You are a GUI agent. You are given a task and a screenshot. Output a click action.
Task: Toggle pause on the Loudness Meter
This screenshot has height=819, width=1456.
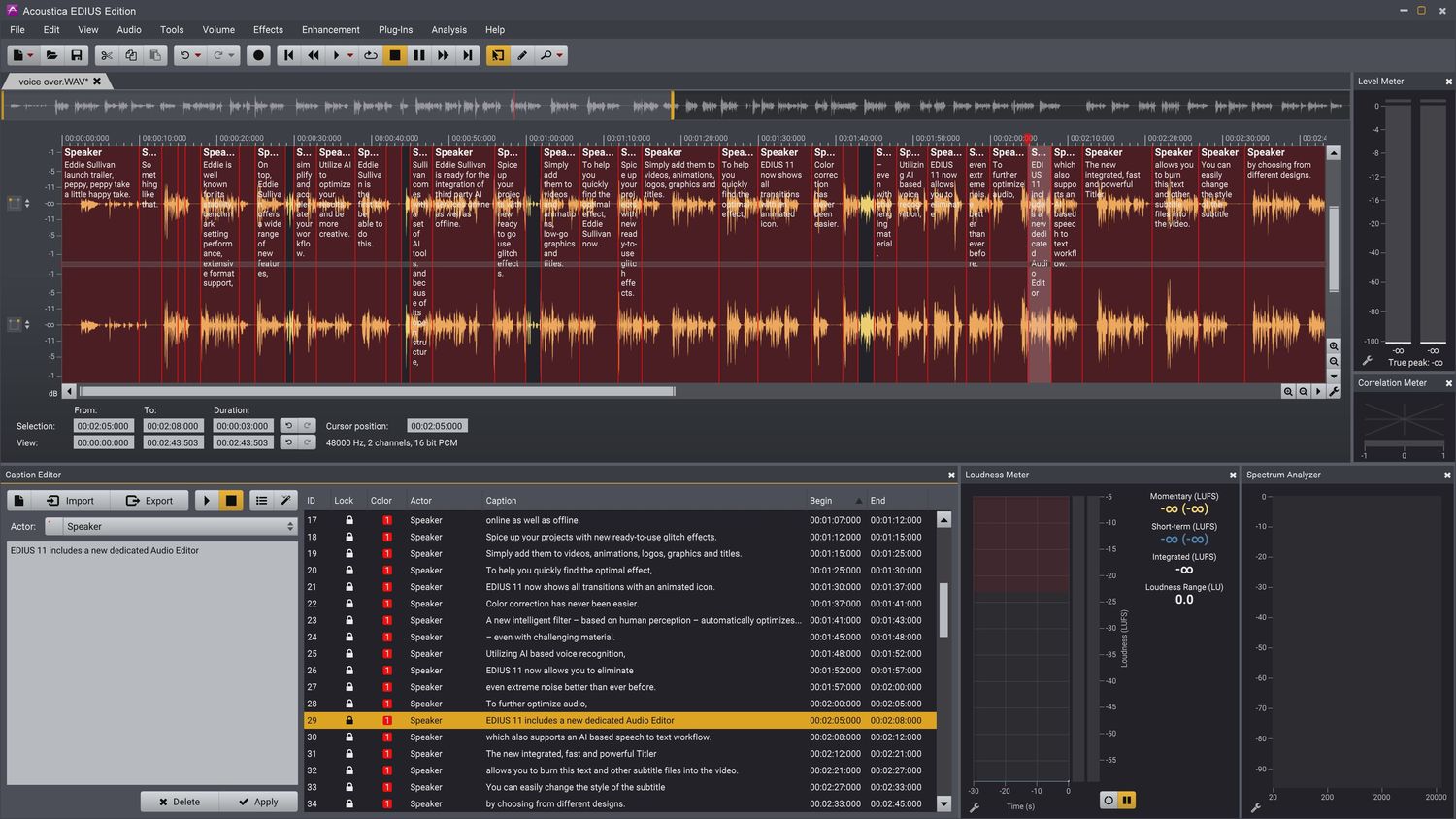(x=1127, y=801)
